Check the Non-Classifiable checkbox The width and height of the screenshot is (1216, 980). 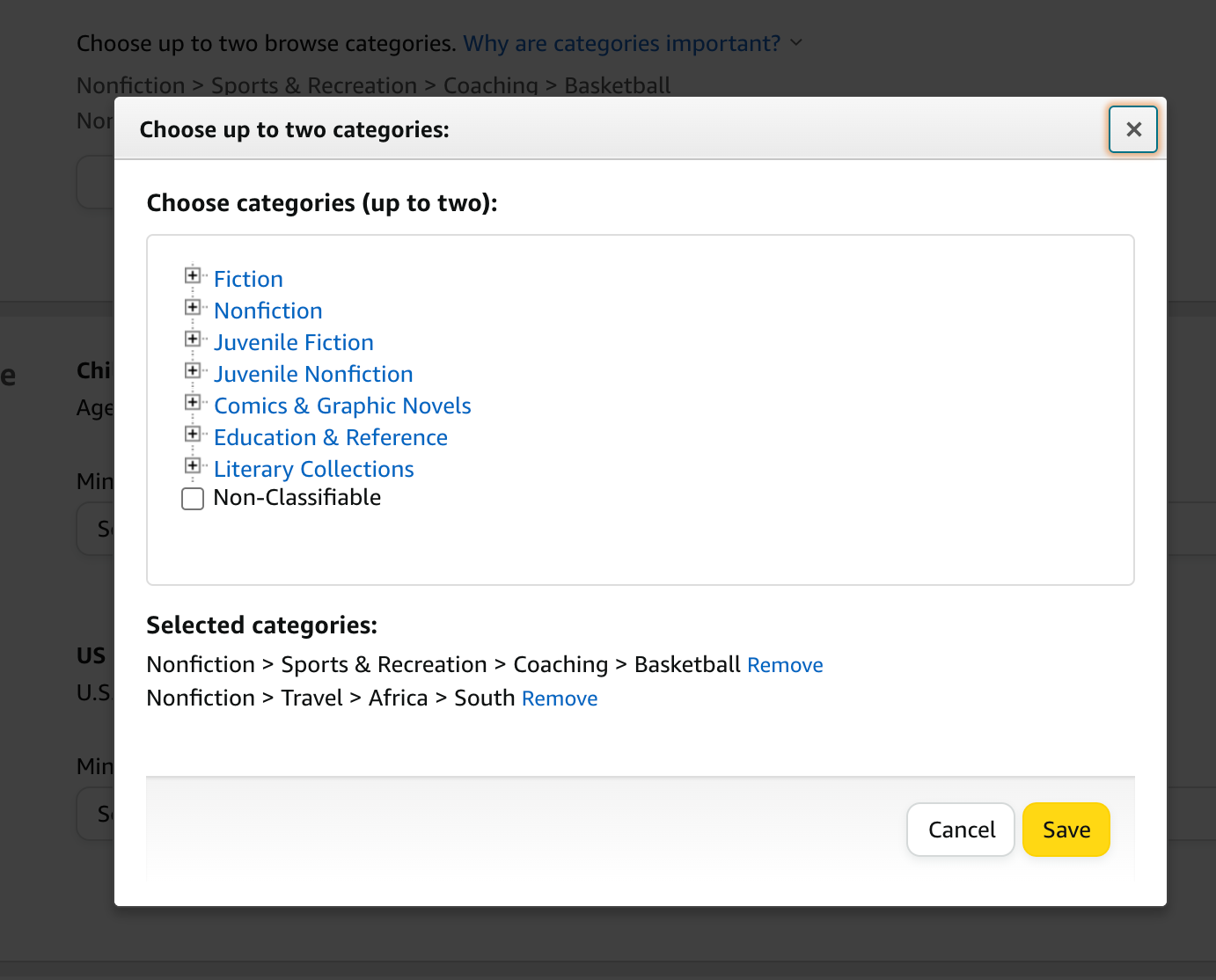click(x=193, y=499)
